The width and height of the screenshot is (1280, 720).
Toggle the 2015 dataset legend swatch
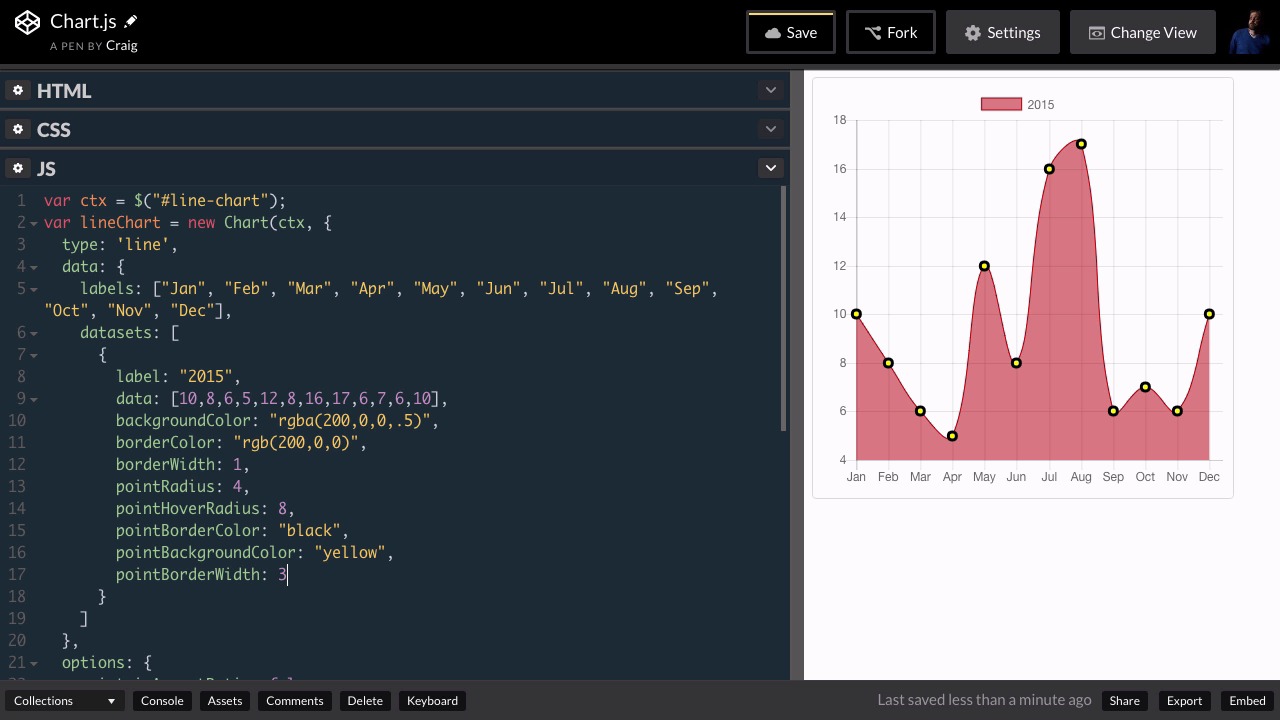coord(1001,104)
